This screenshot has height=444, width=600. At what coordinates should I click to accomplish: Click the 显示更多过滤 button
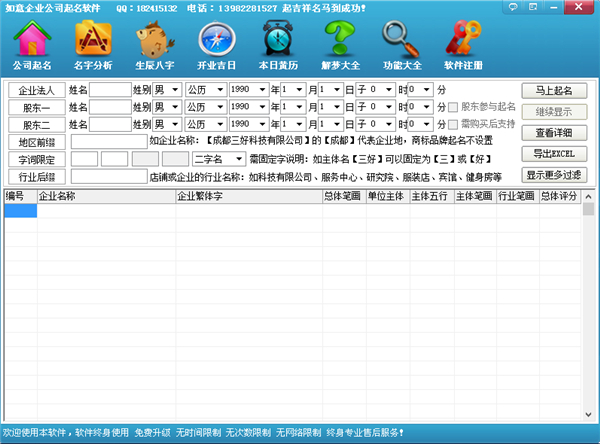[x=554, y=175]
